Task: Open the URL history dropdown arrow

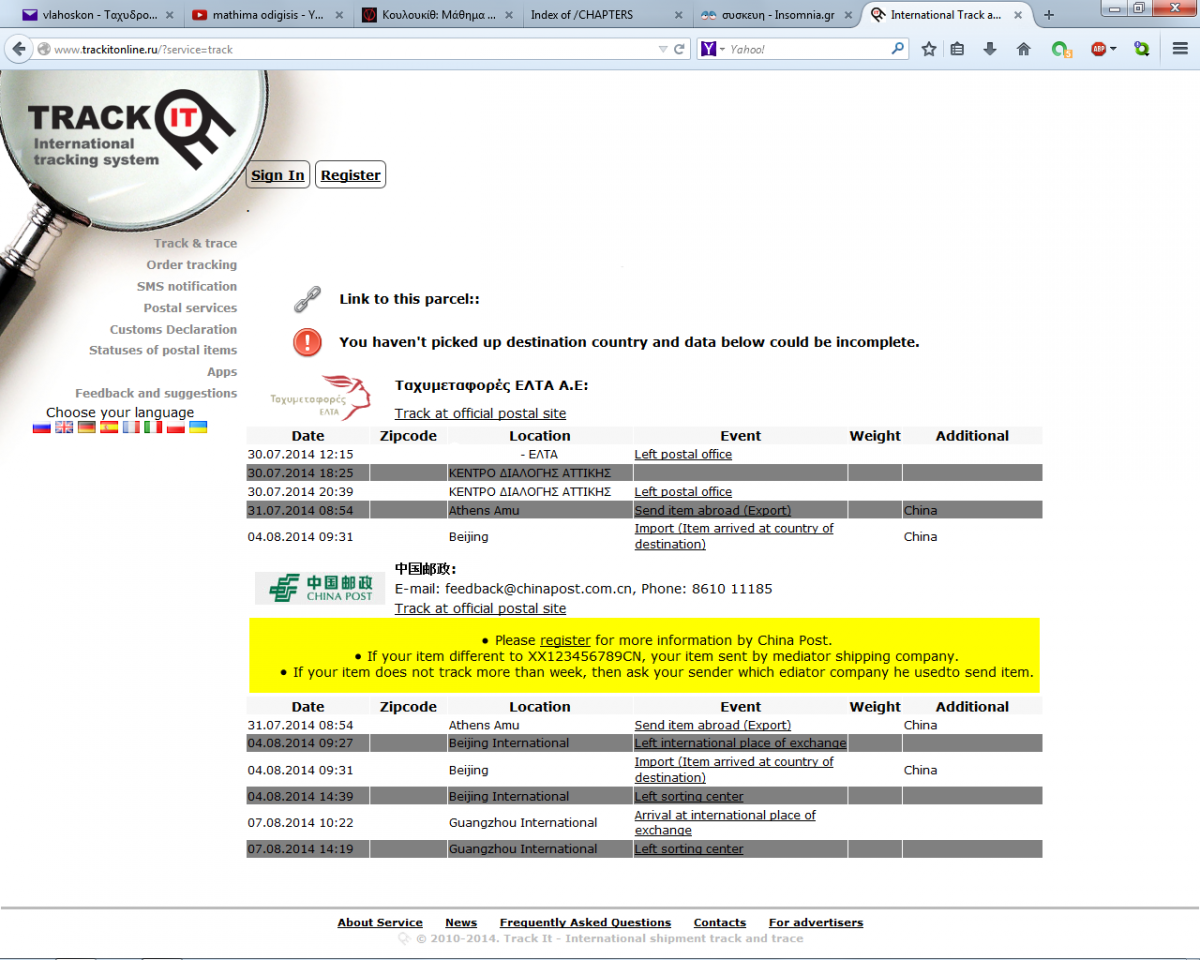Action: (x=663, y=49)
